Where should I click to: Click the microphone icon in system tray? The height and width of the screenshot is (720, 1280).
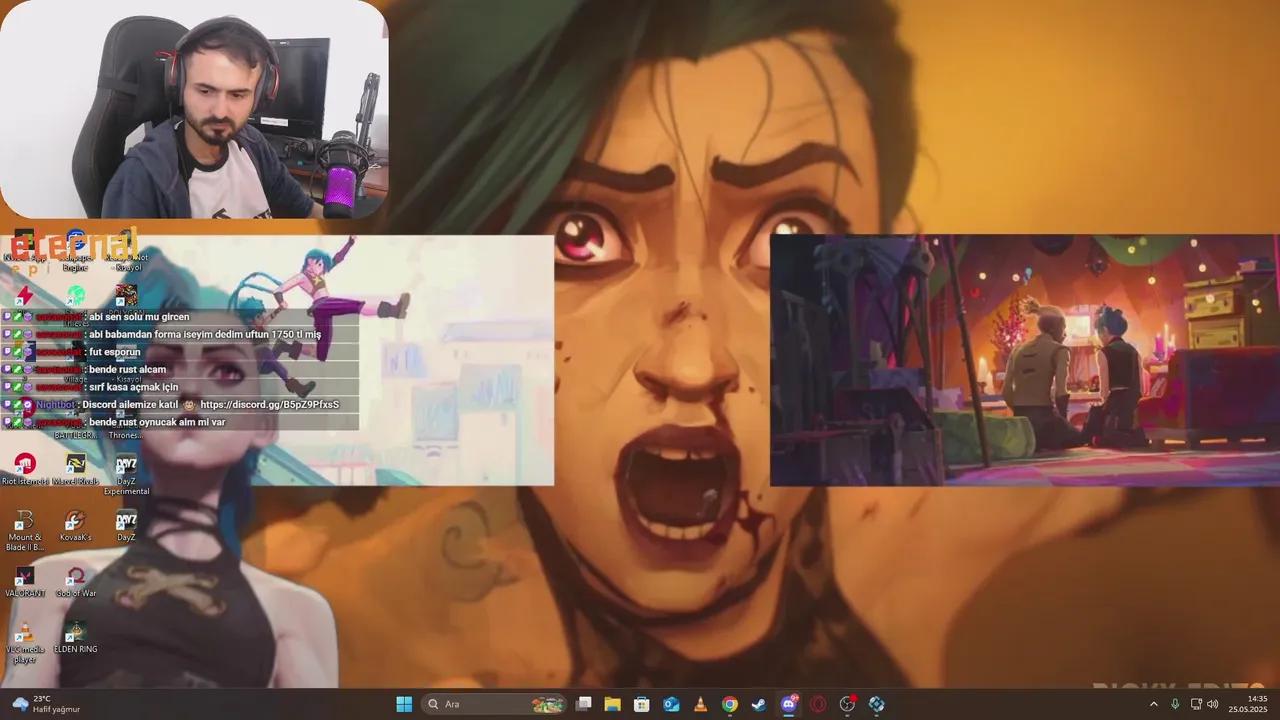click(x=1175, y=704)
